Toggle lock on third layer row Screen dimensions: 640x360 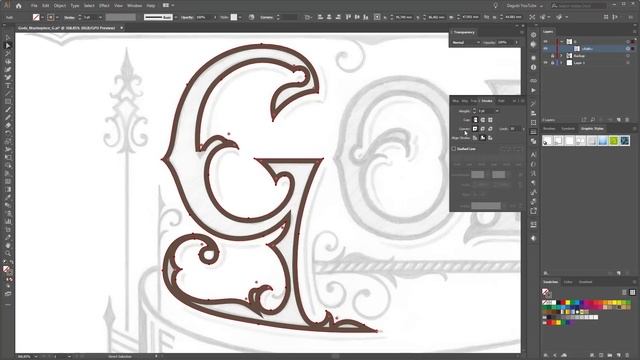(x=553, y=56)
